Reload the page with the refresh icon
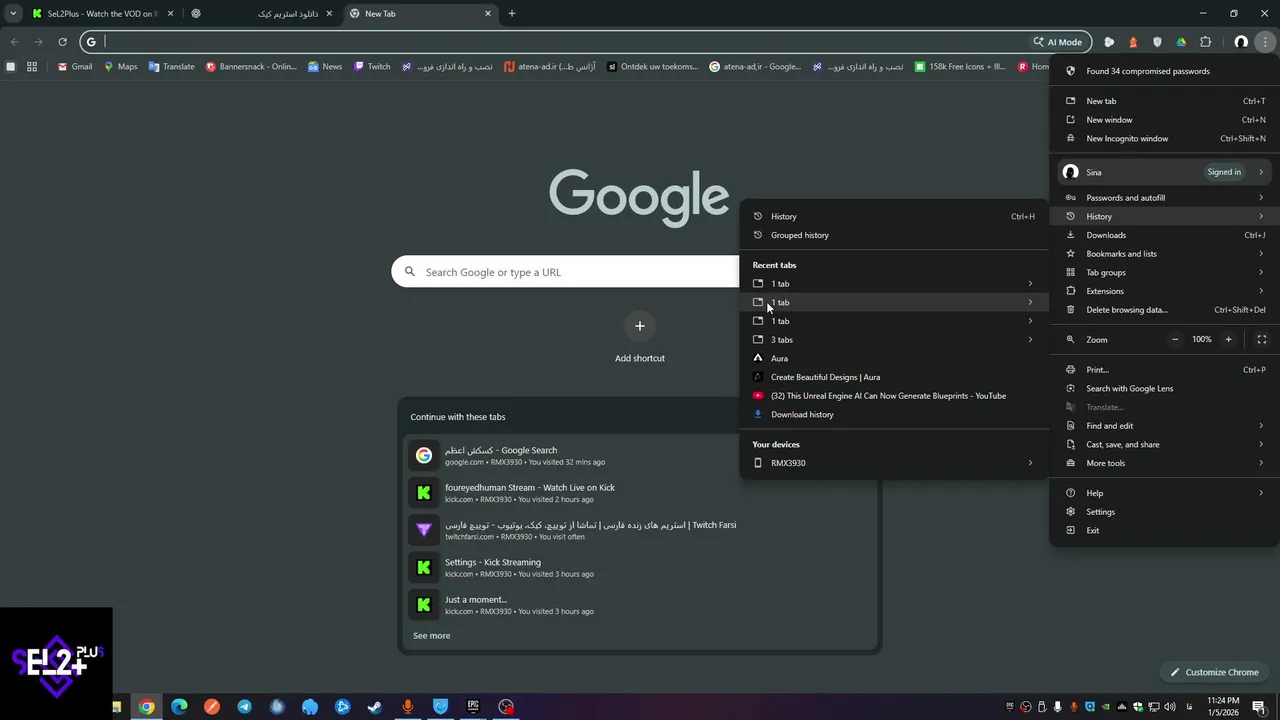This screenshot has height=720, width=1280. pos(62,42)
